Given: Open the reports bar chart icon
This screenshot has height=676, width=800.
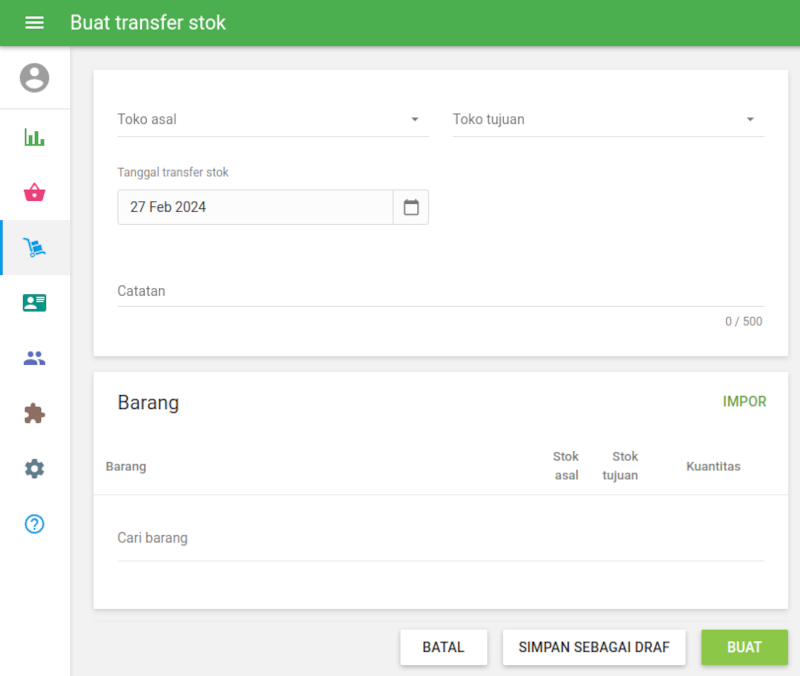Looking at the screenshot, I should click(34, 137).
